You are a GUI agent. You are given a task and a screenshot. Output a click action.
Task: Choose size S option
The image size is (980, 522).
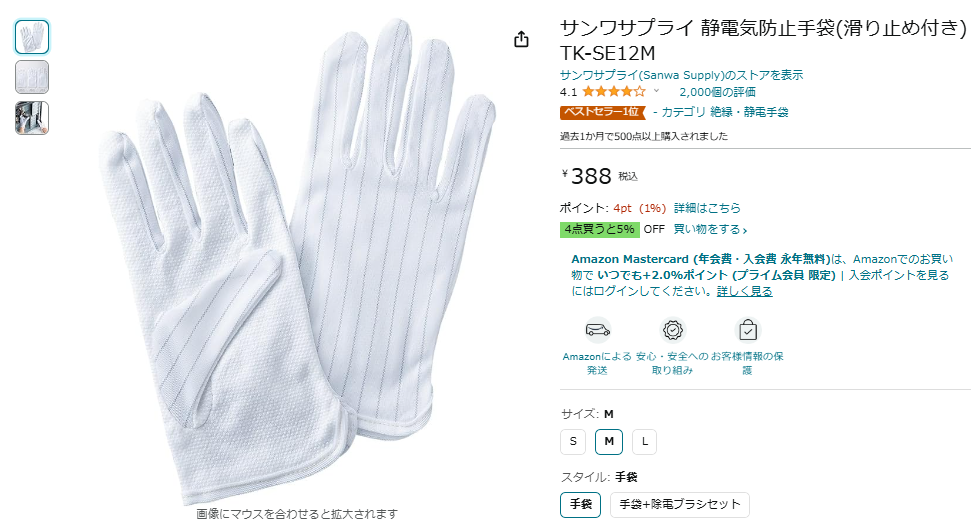pos(572,442)
